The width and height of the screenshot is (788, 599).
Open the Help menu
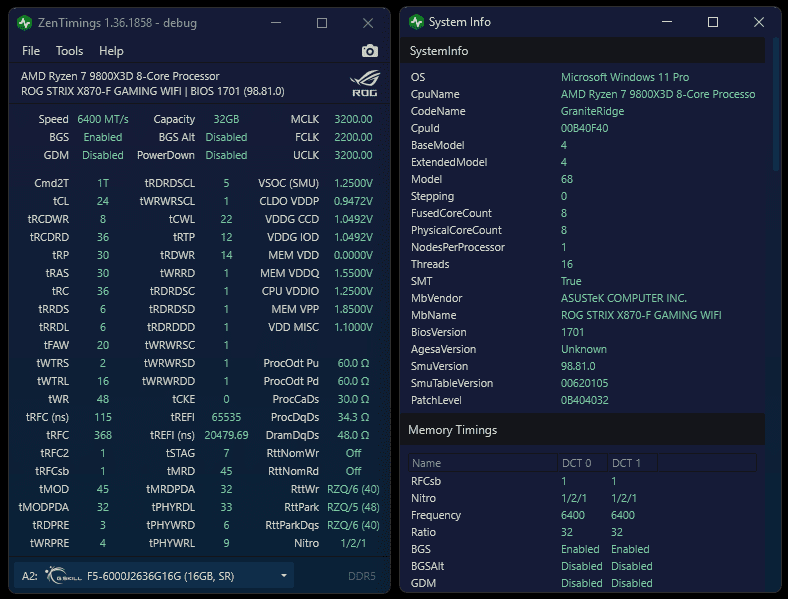tap(111, 51)
